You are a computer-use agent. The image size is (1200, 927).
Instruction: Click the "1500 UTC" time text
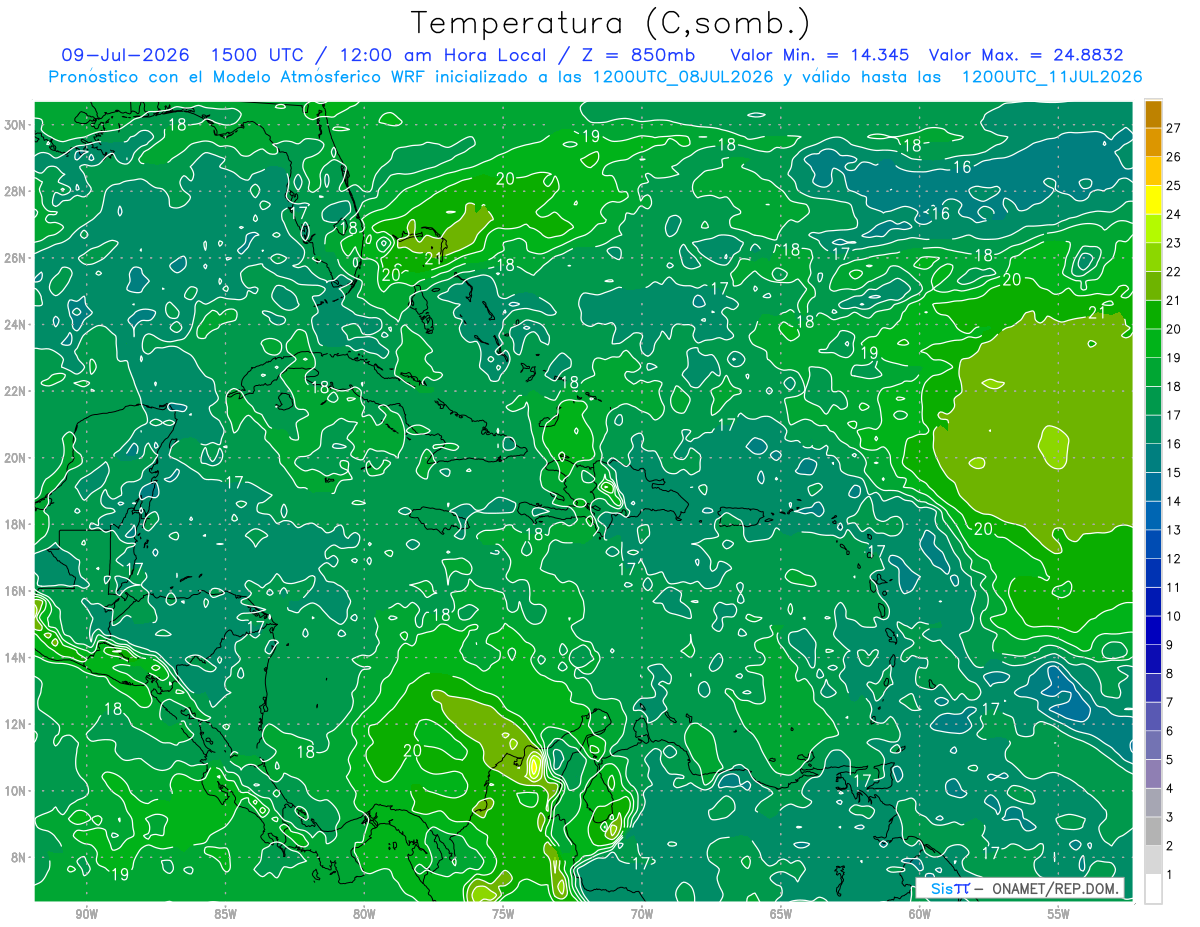pyautogui.click(x=257, y=55)
